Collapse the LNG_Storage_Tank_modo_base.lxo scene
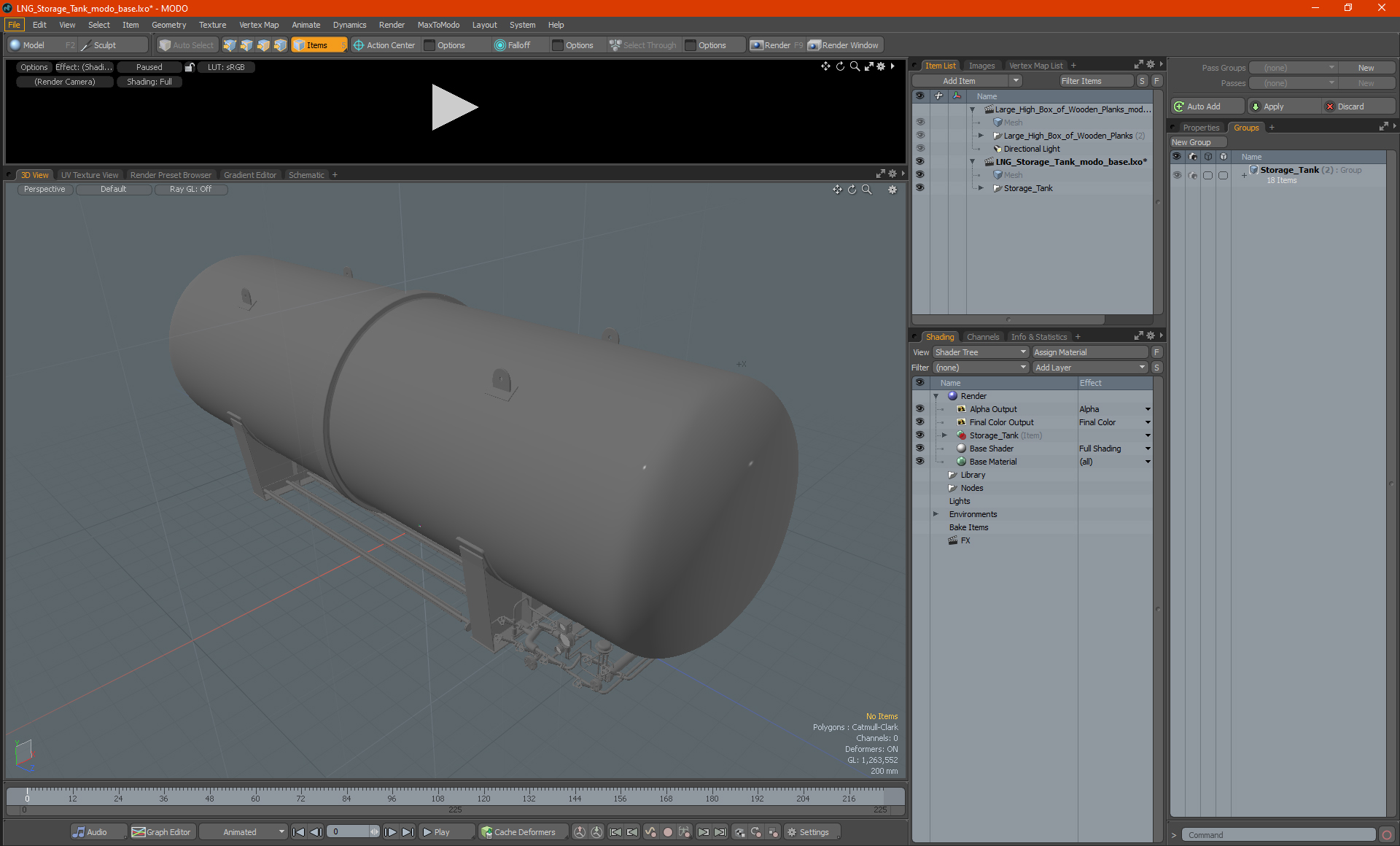 pos(972,162)
